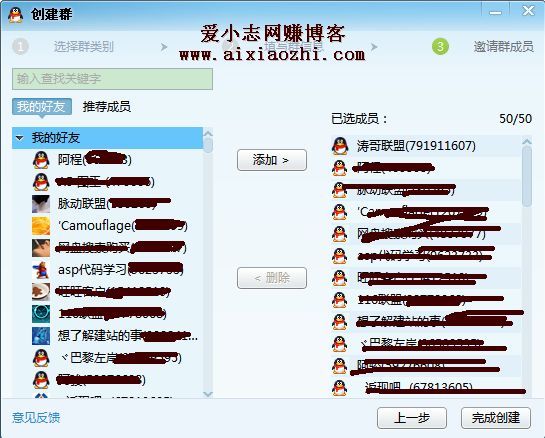This screenshot has height=438, width=545.
Task: Click the avatar for 想了解建站的事
Action: (x=41, y=336)
